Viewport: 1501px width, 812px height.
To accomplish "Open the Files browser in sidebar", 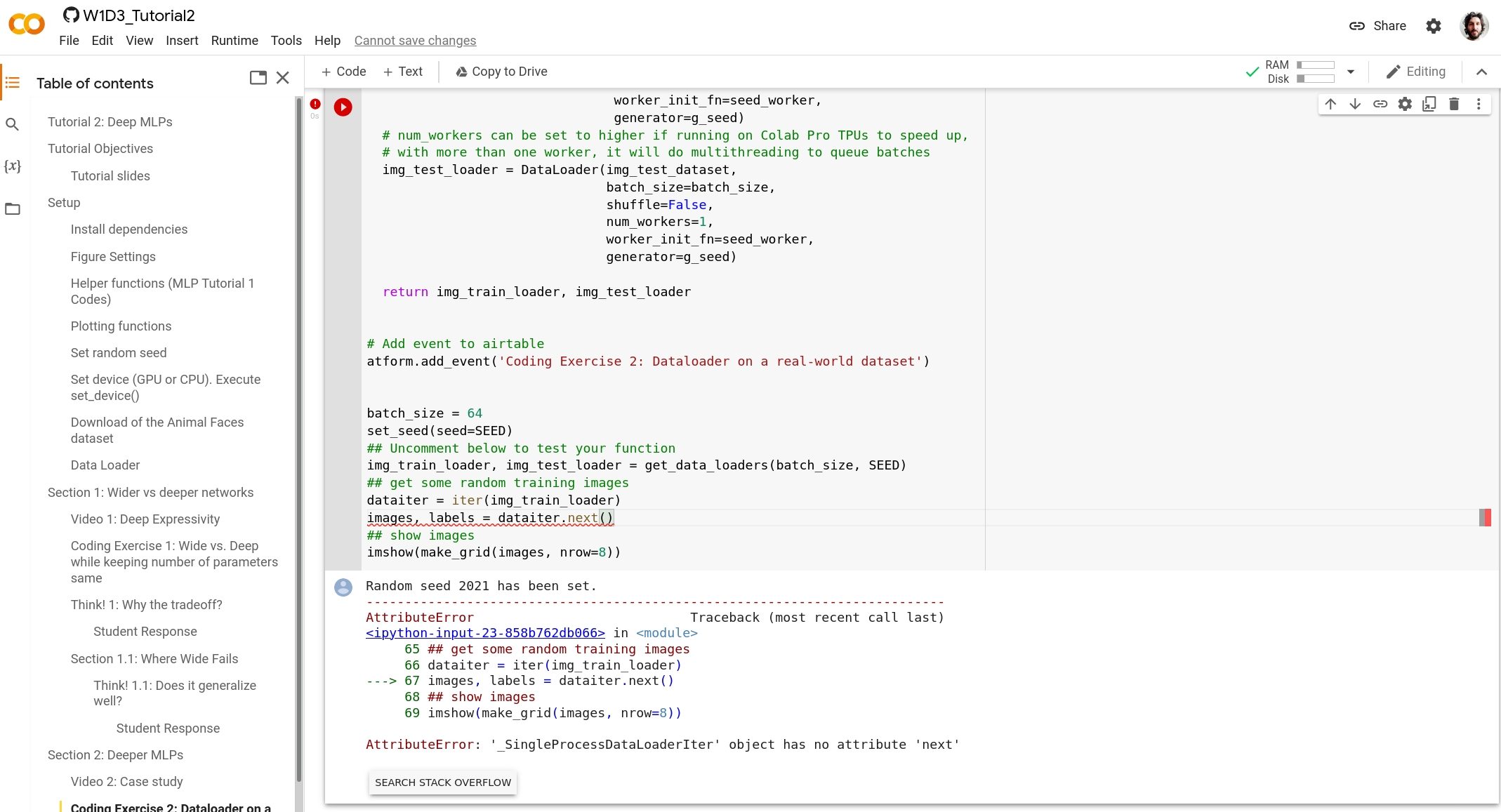I will [x=13, y=208].
